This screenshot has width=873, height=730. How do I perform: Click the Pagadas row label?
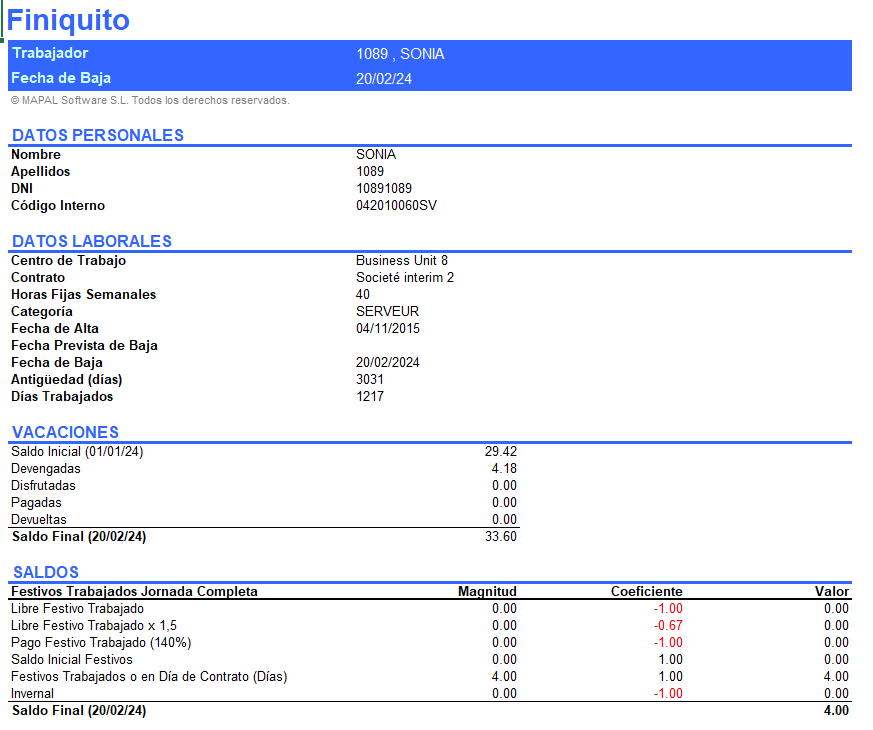click(36, 503)
